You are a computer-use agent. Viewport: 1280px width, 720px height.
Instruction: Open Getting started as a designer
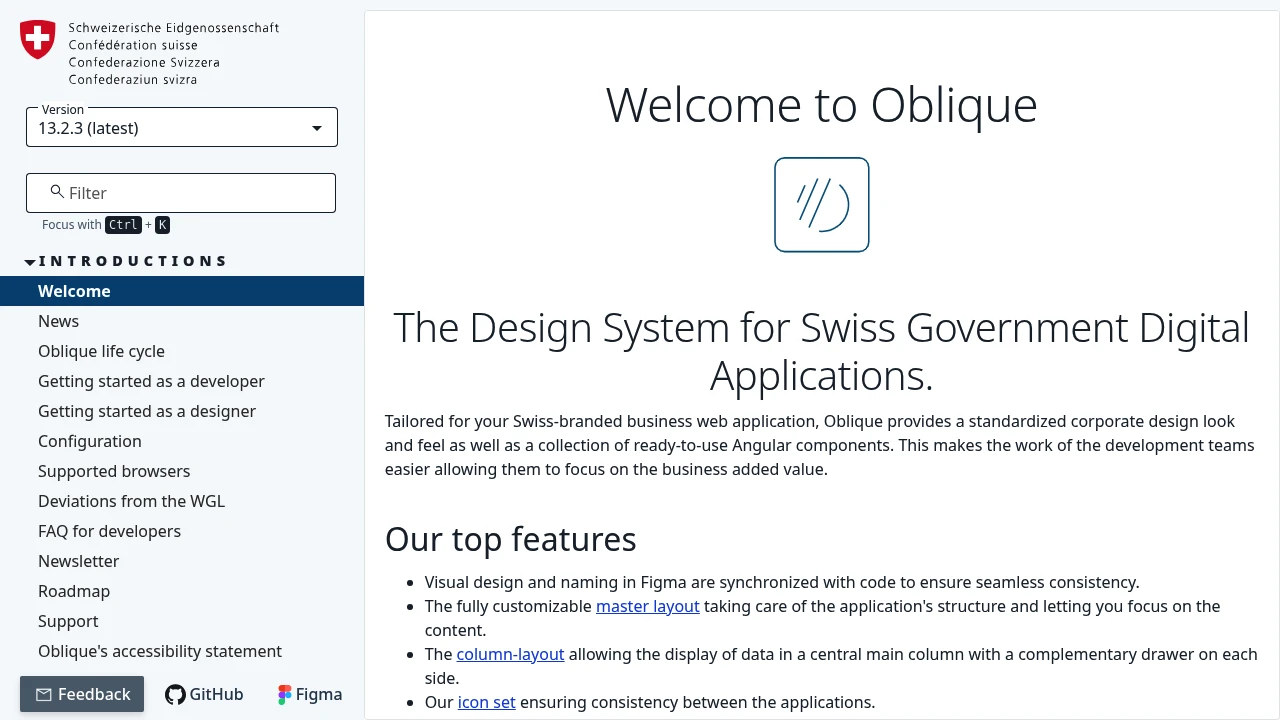coord(146,411)
